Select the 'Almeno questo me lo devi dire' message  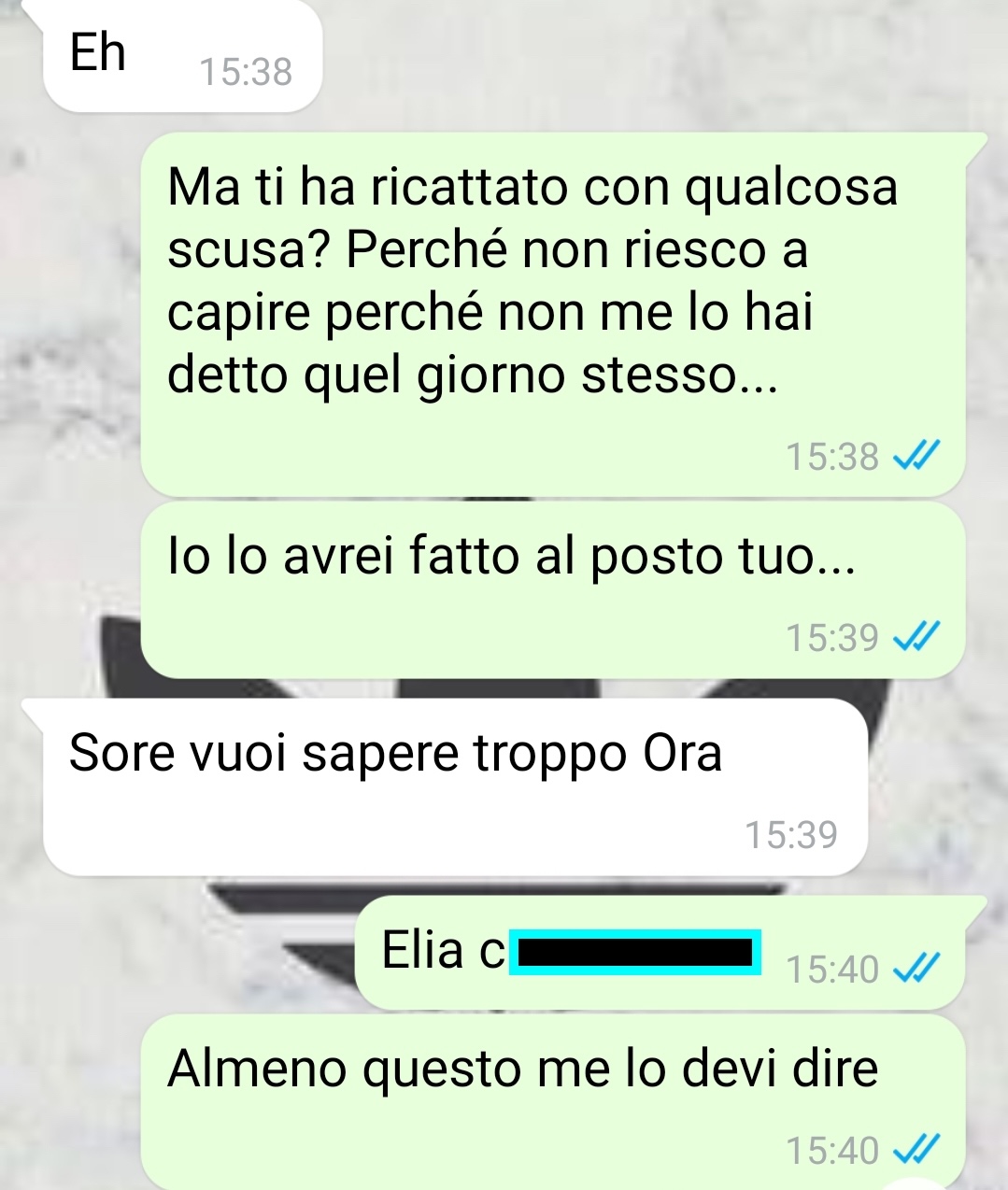pos(552,1102)
